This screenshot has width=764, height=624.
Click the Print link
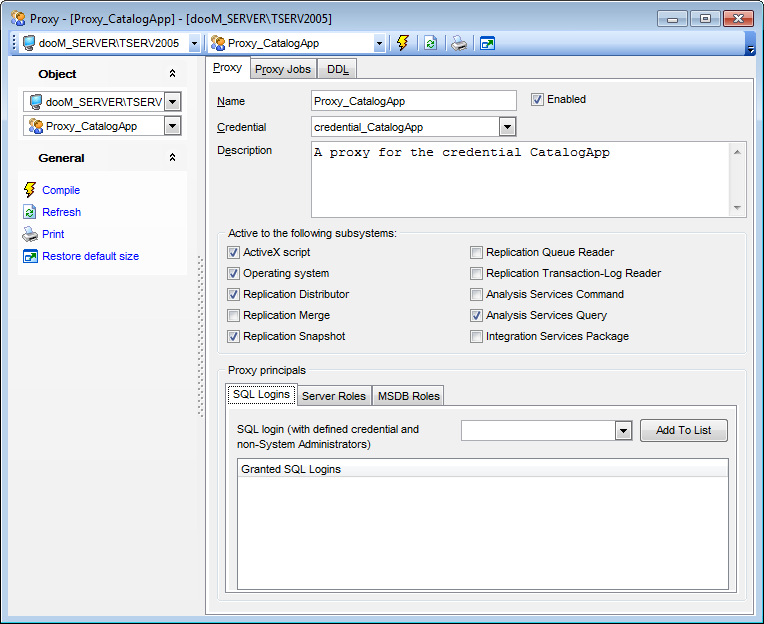(53, 234)
